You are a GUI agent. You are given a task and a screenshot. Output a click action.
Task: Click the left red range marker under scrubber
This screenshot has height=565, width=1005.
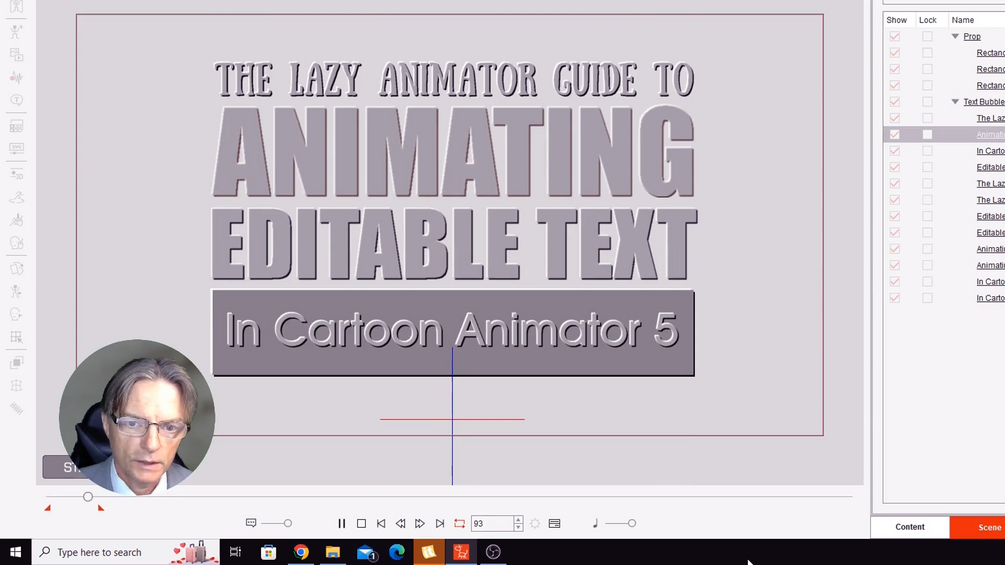coord(47,508)
